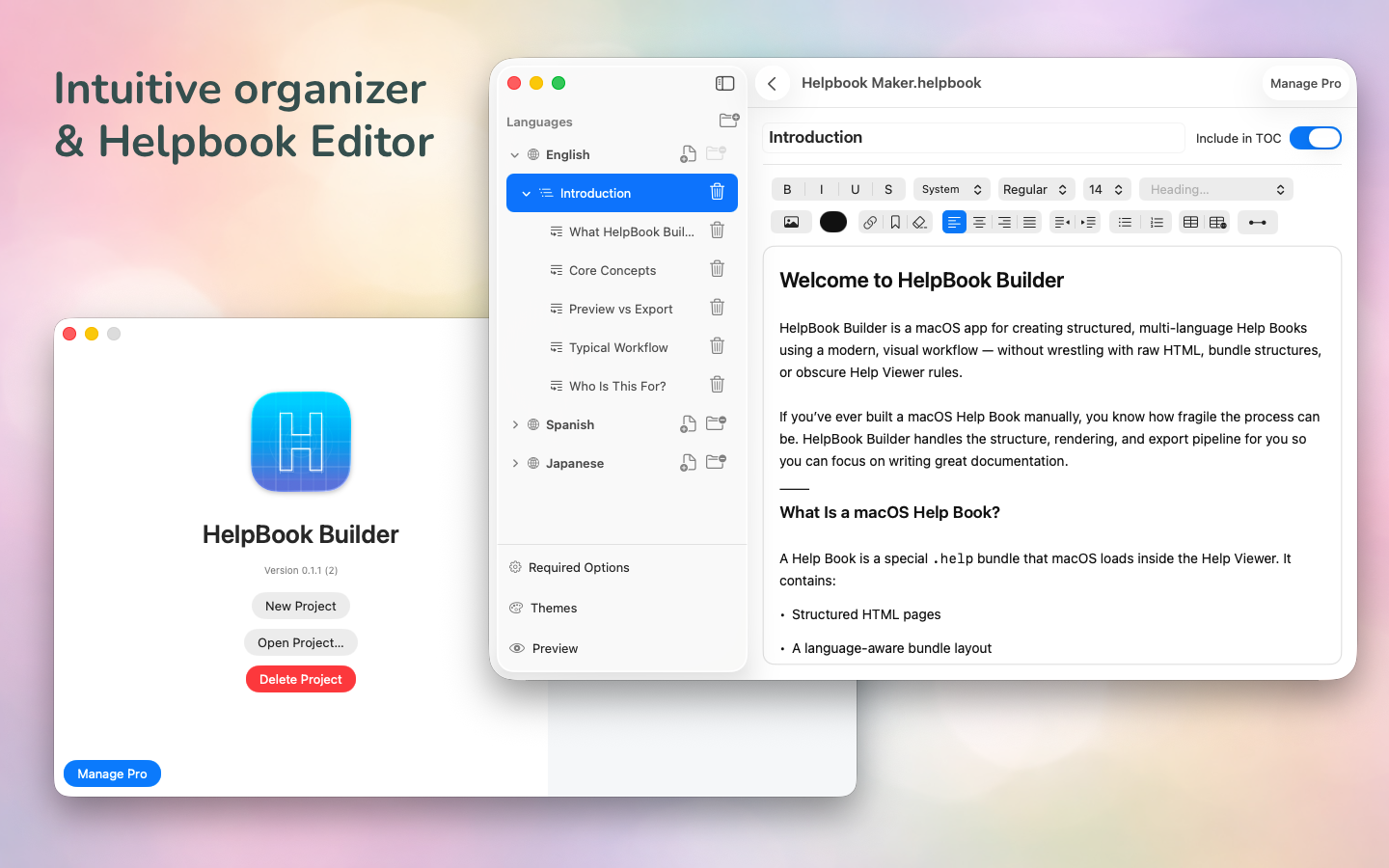Insert a horizontal rule line
Image resolution: width=1389 pixels, height=868 pixels.
[x=1257, y=222]
